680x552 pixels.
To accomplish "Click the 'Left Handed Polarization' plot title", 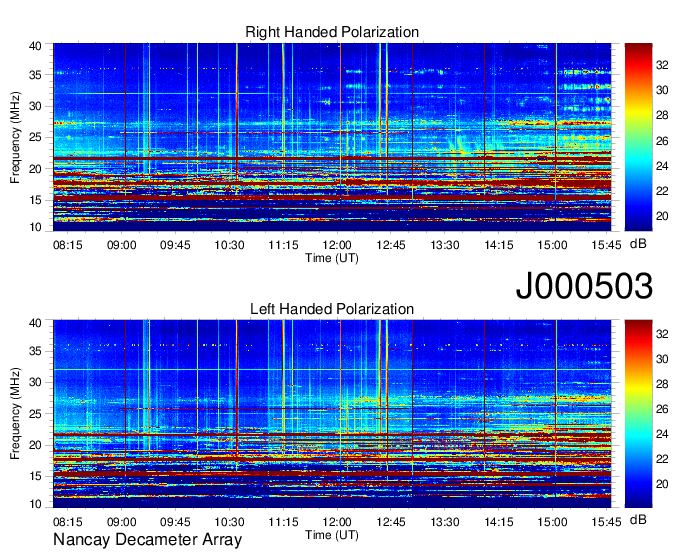I will click(332, 309).
